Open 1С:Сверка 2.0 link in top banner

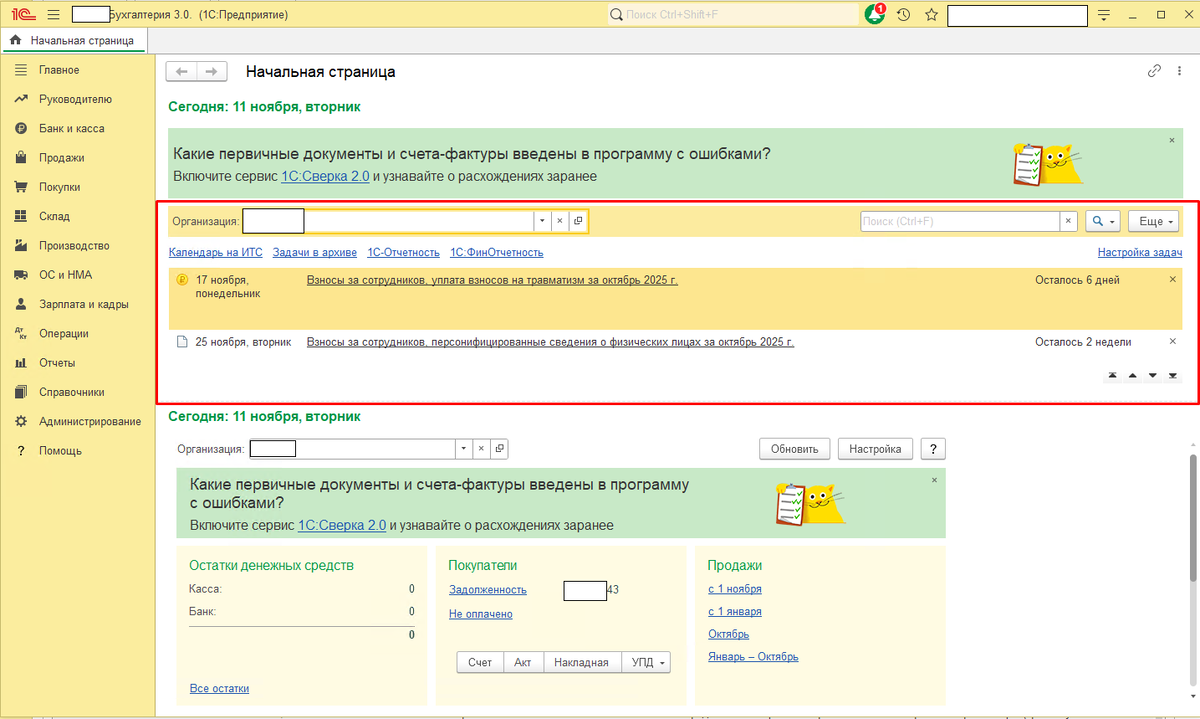pos(325,176)
